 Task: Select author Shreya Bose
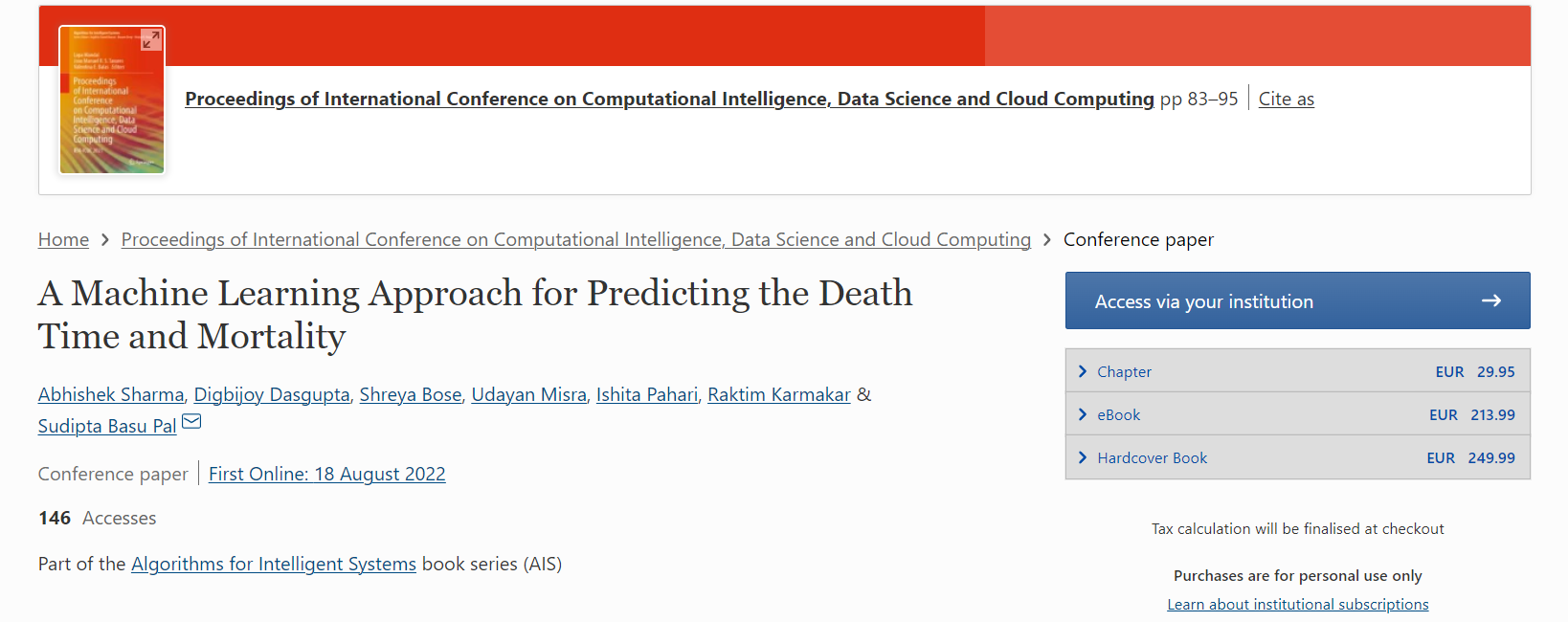[x=410, y=394]
